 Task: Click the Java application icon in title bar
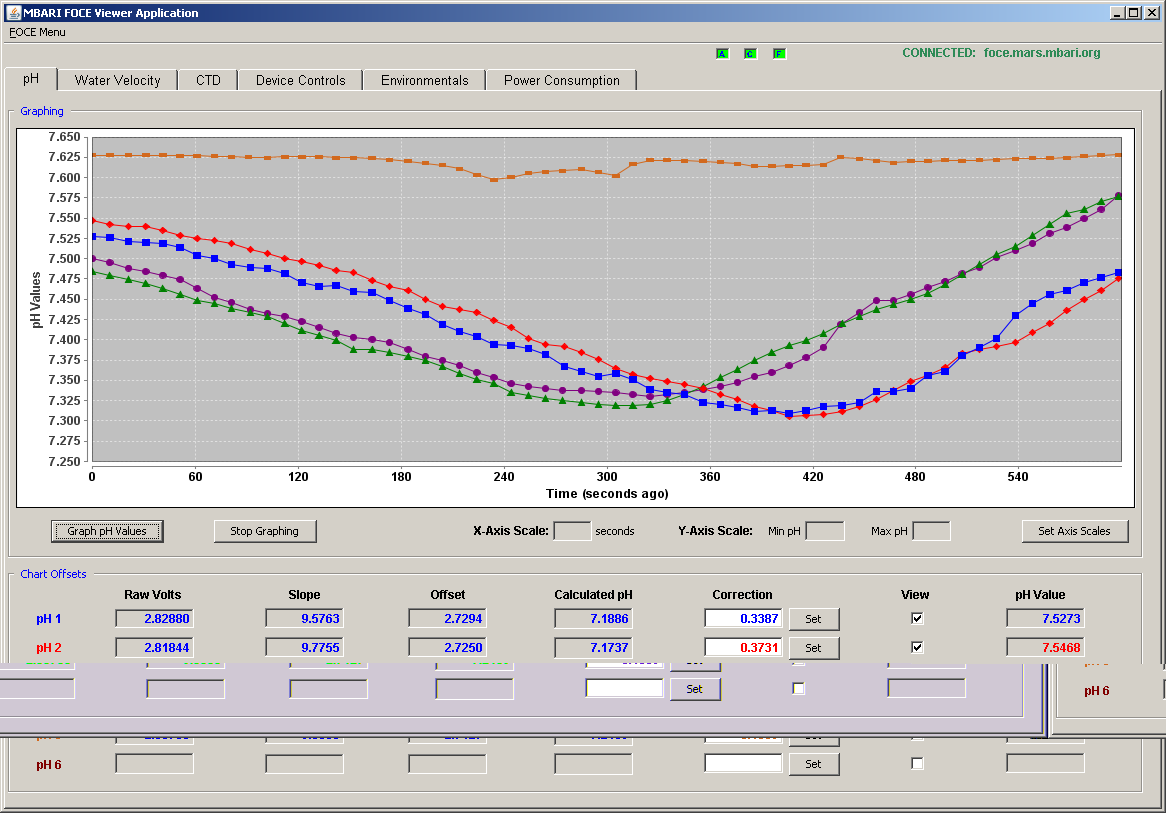(13, 12)
